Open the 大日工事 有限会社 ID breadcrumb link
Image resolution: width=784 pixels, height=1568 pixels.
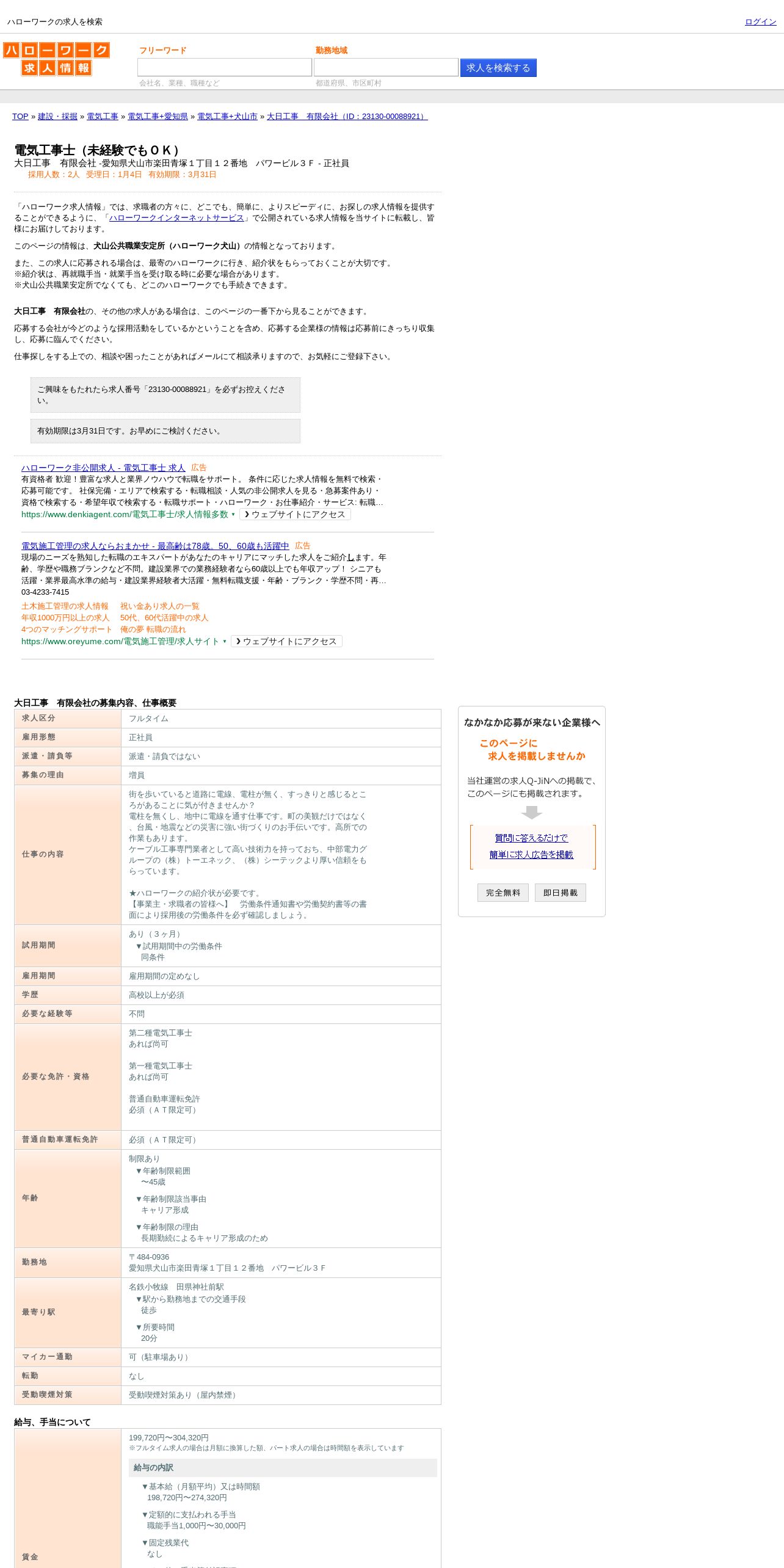tap(347, 117)
